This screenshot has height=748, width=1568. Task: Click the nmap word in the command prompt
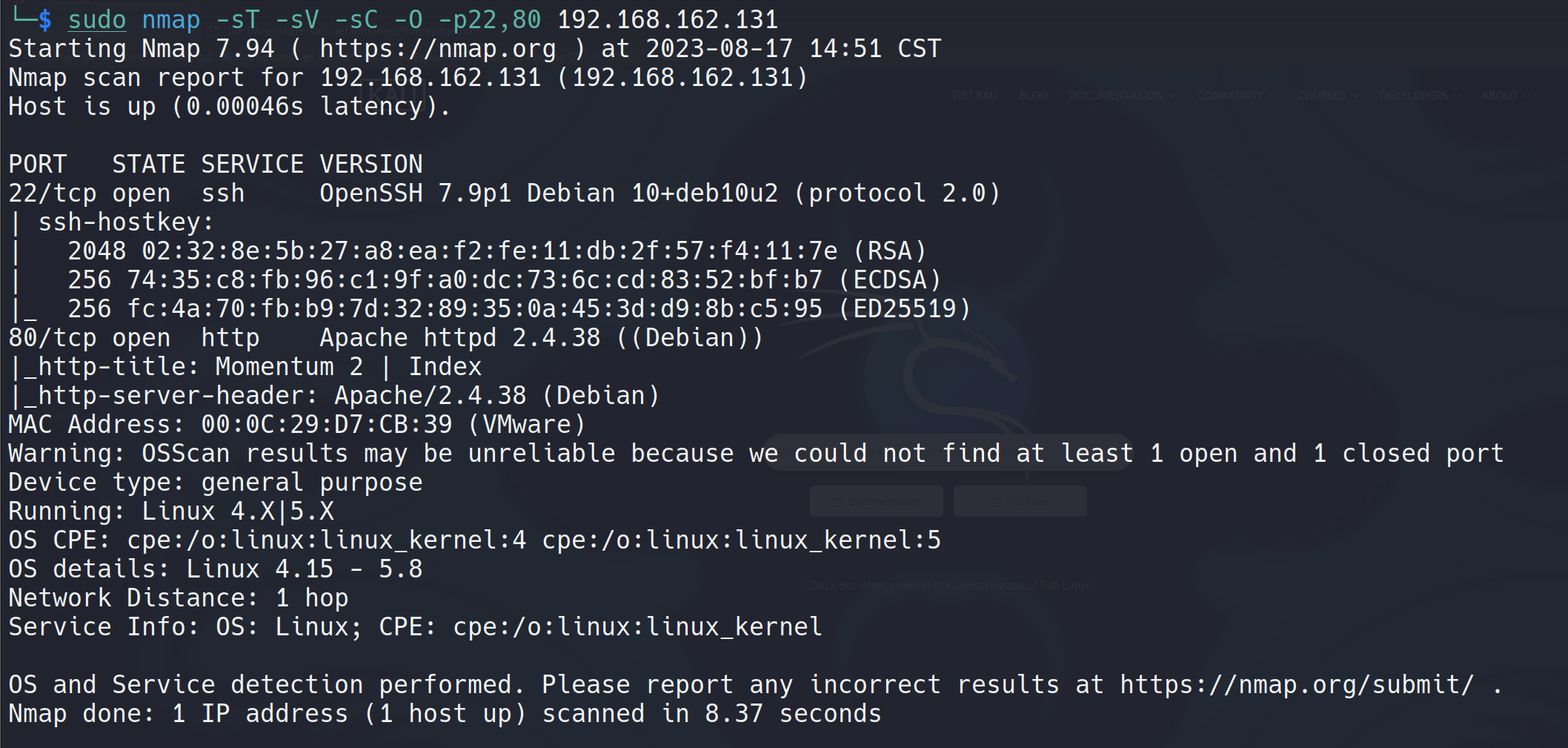tap(171, 20)
